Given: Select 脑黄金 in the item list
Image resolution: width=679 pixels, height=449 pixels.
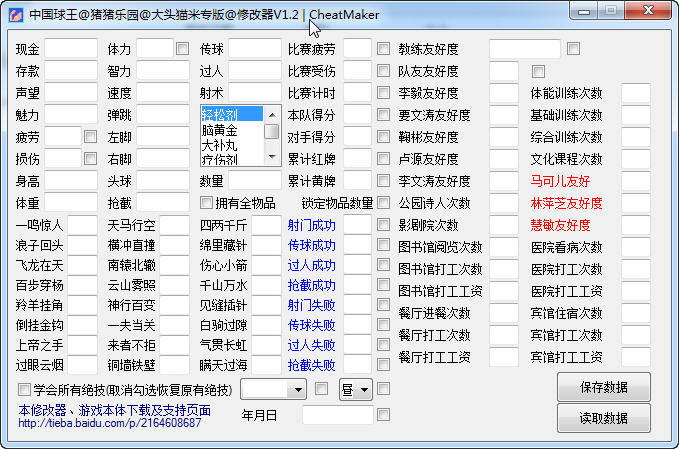Looking at the screenshot, I should point(232,129).
